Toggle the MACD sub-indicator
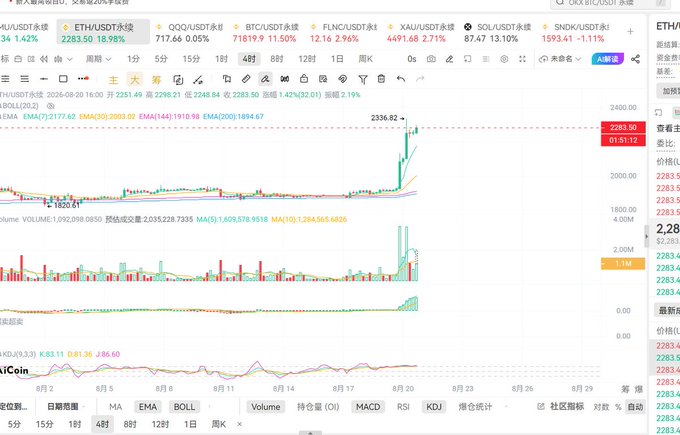The image size is (680, 435). [x=368, y=407]
